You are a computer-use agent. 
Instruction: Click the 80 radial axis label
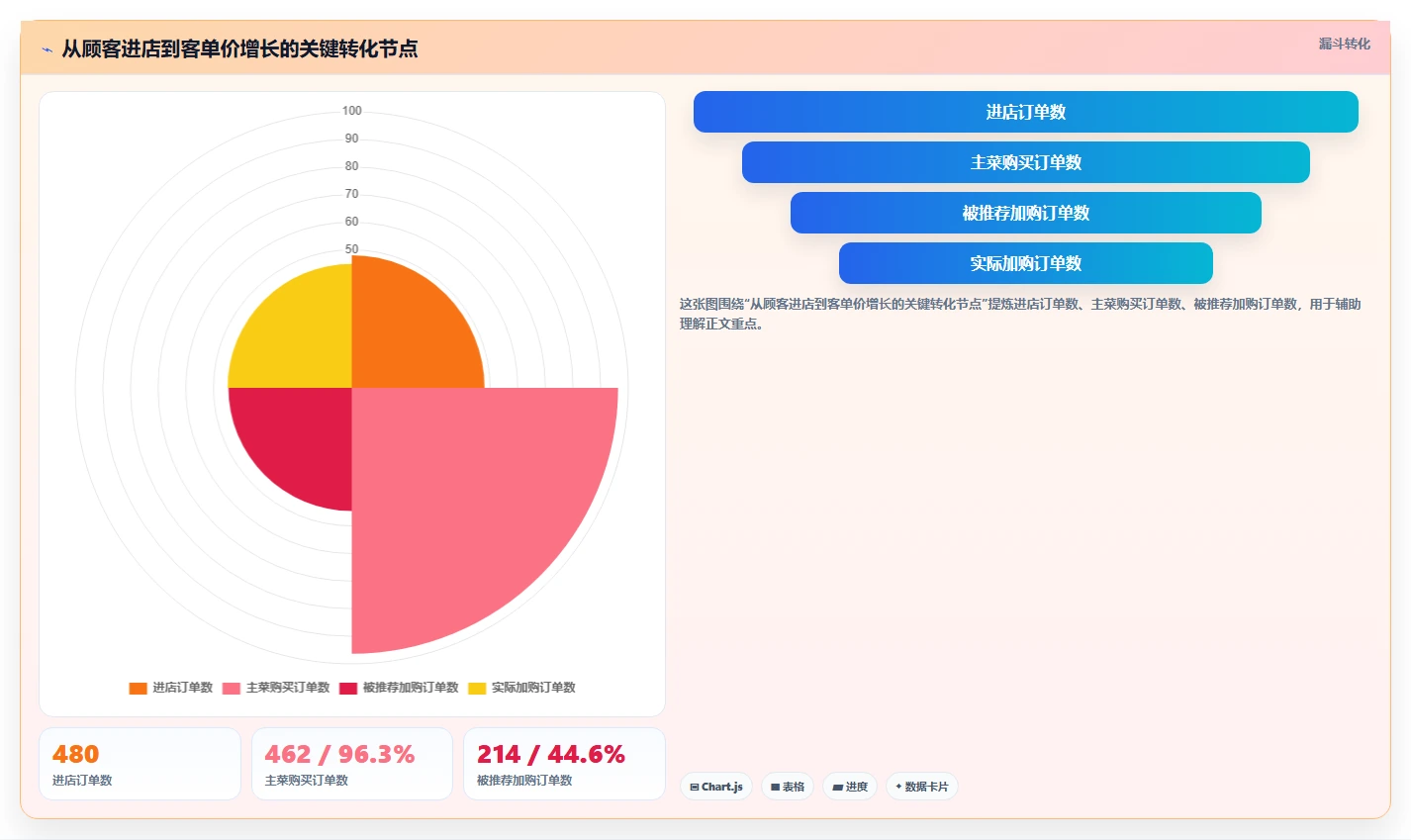click(352, 166)
